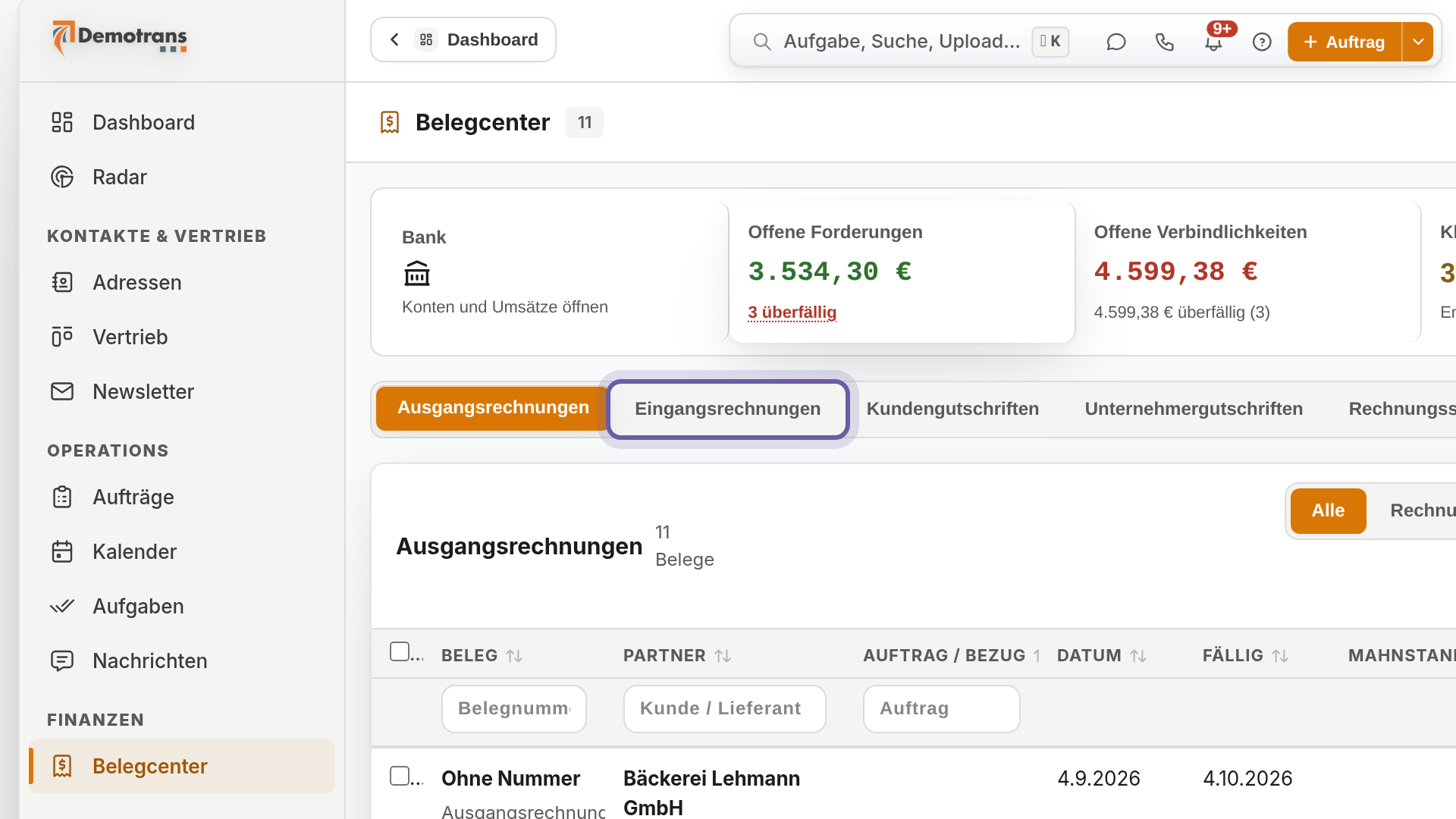Open Radar in the sidebar
The image size is (1456, 819).
coord(182,177)
